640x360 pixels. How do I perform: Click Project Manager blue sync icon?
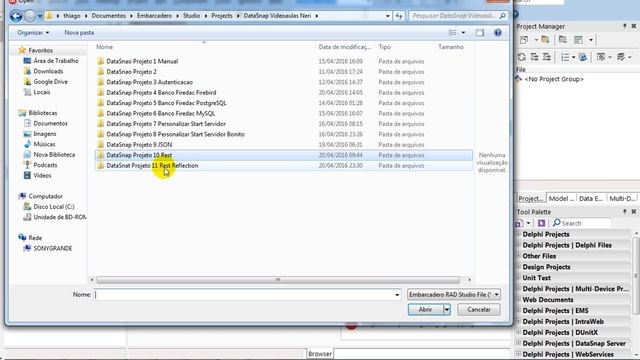[x=583, y=57]
